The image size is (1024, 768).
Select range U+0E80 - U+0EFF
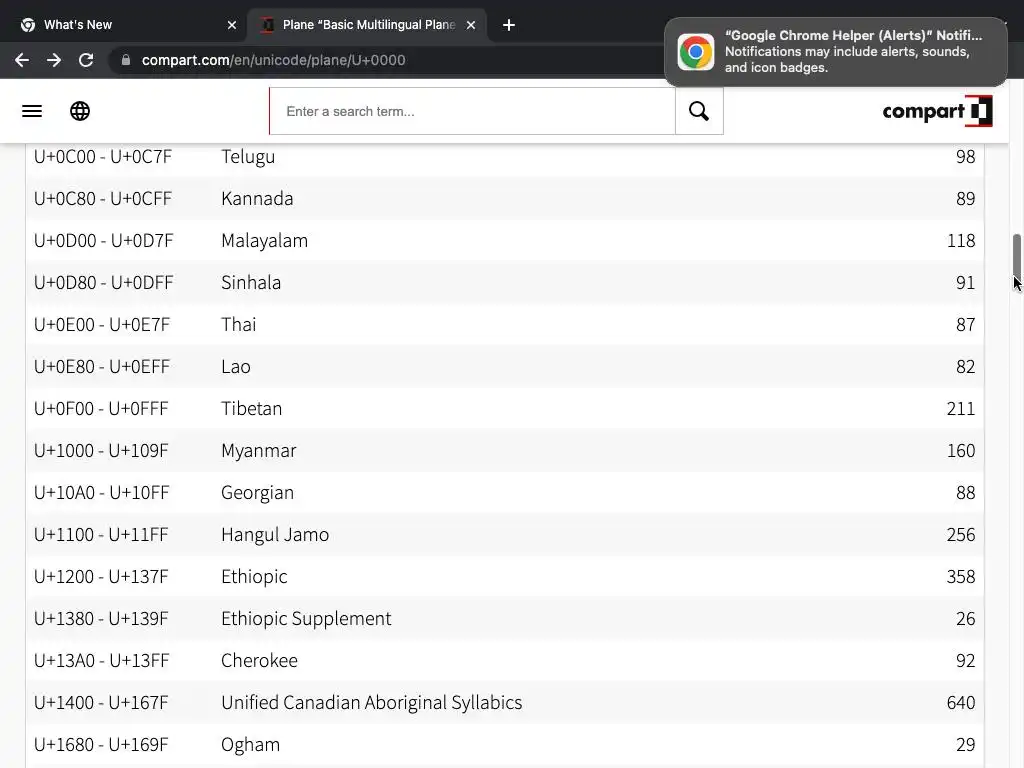coord(102,366)
